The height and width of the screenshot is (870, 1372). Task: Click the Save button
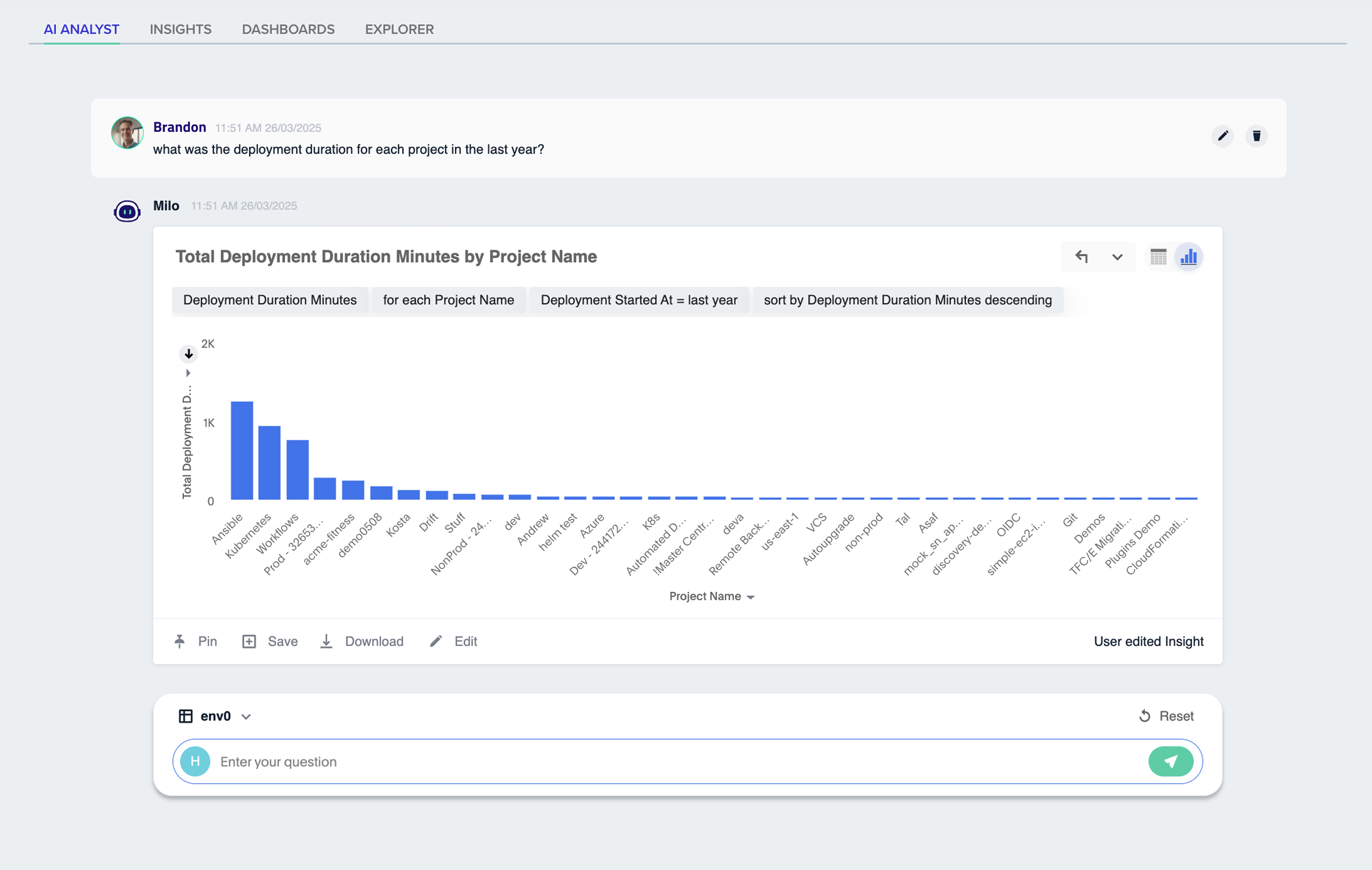(270, 642)
